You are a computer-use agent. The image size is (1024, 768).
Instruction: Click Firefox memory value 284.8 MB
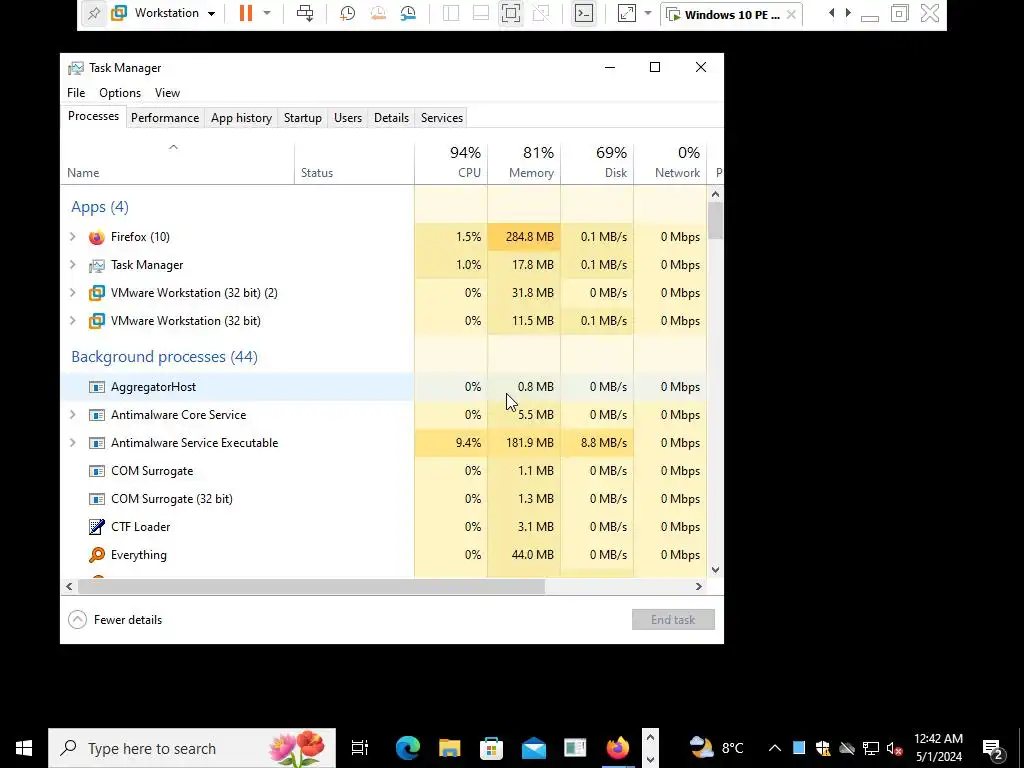[529, 236]
